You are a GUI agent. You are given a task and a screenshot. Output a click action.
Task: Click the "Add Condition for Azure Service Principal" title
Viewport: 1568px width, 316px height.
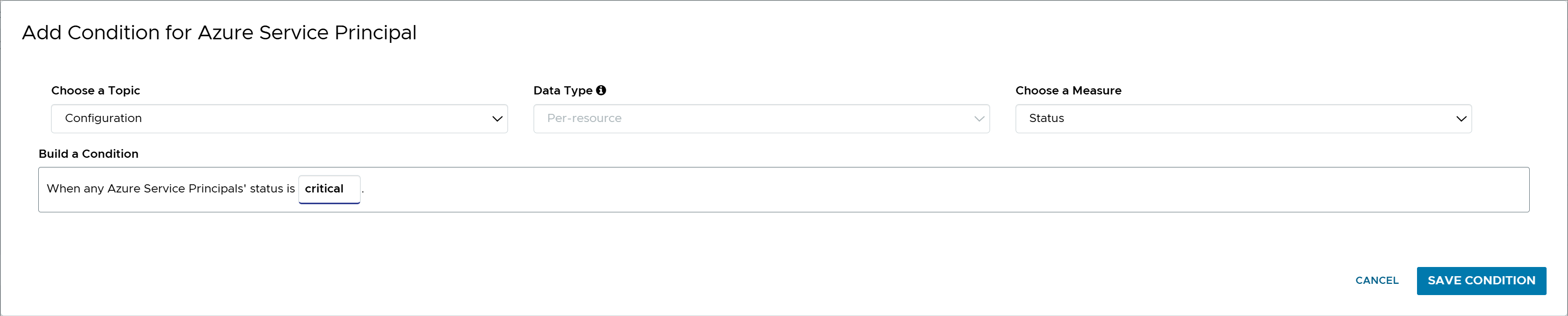click(x=219, y=32)
